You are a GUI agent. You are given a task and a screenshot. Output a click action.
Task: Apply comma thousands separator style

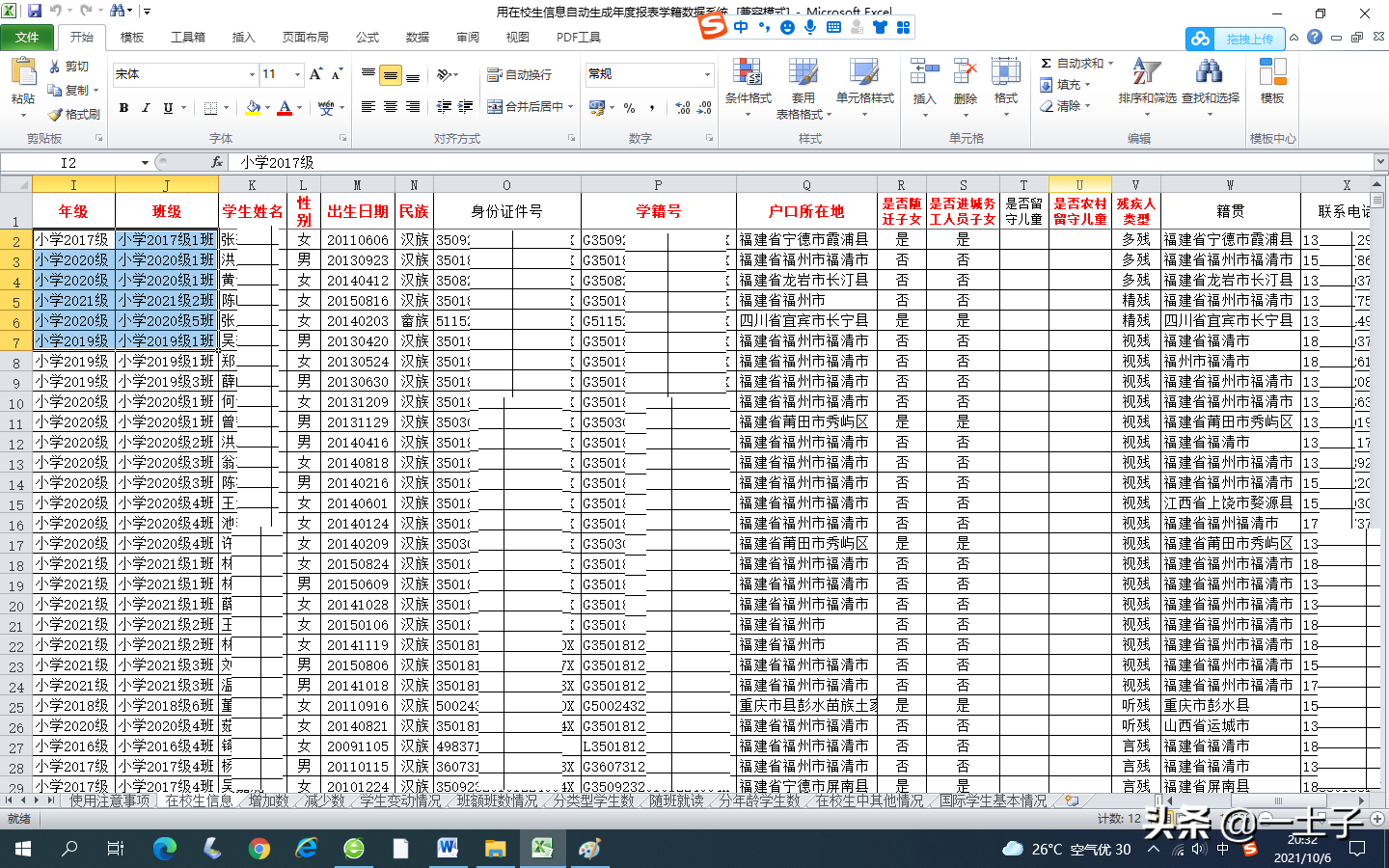click(653, 108)
